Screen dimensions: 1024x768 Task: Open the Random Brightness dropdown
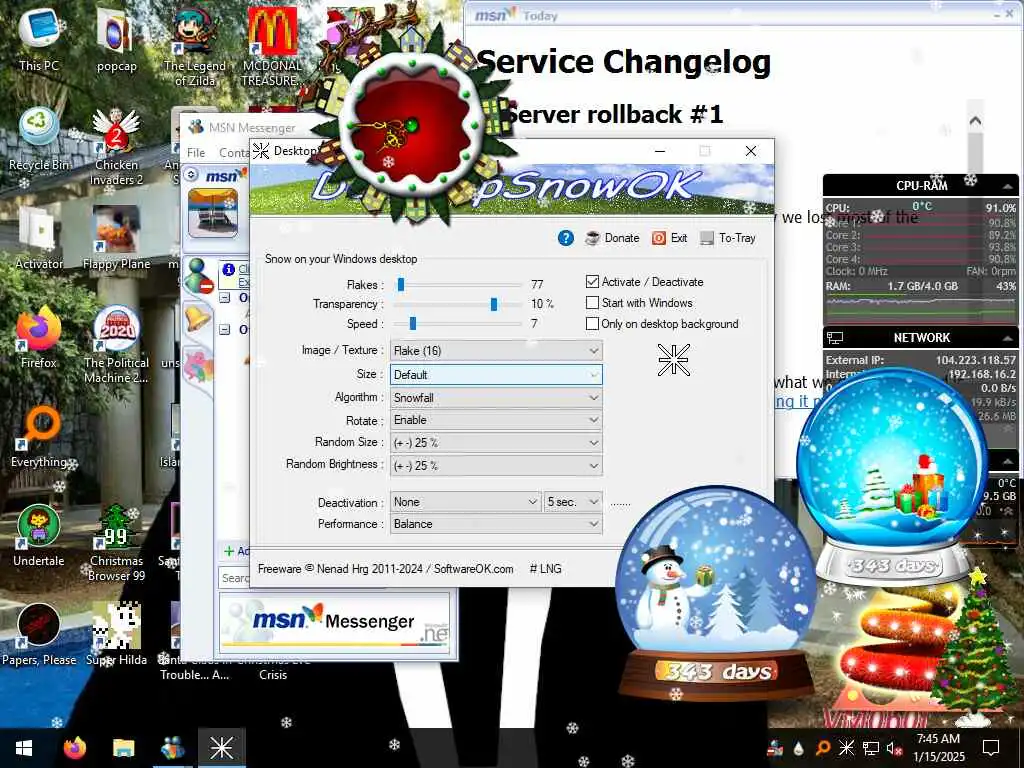click(496, 466)
